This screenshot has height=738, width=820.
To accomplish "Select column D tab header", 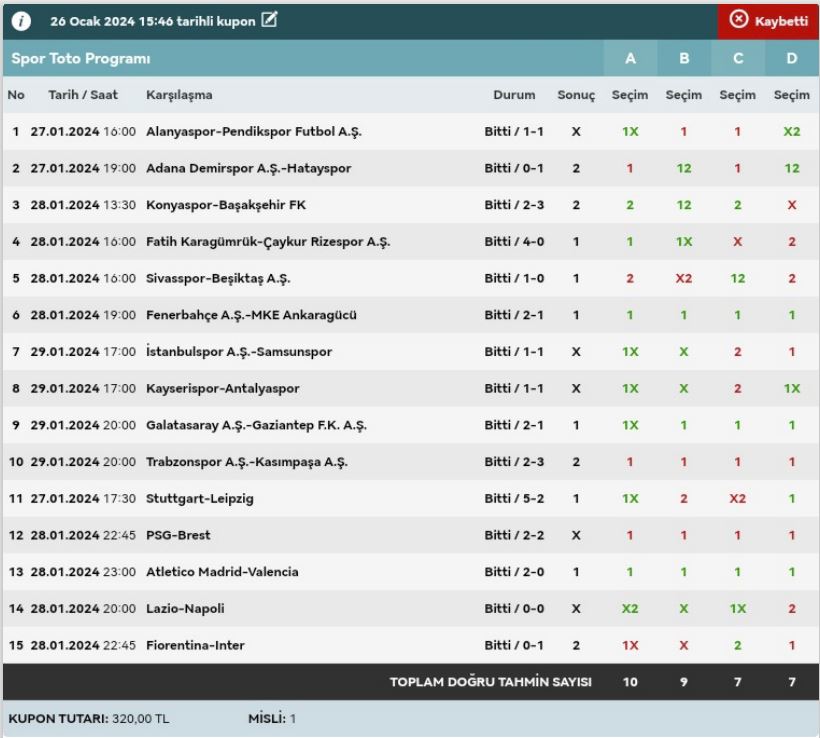I will 792,59.
